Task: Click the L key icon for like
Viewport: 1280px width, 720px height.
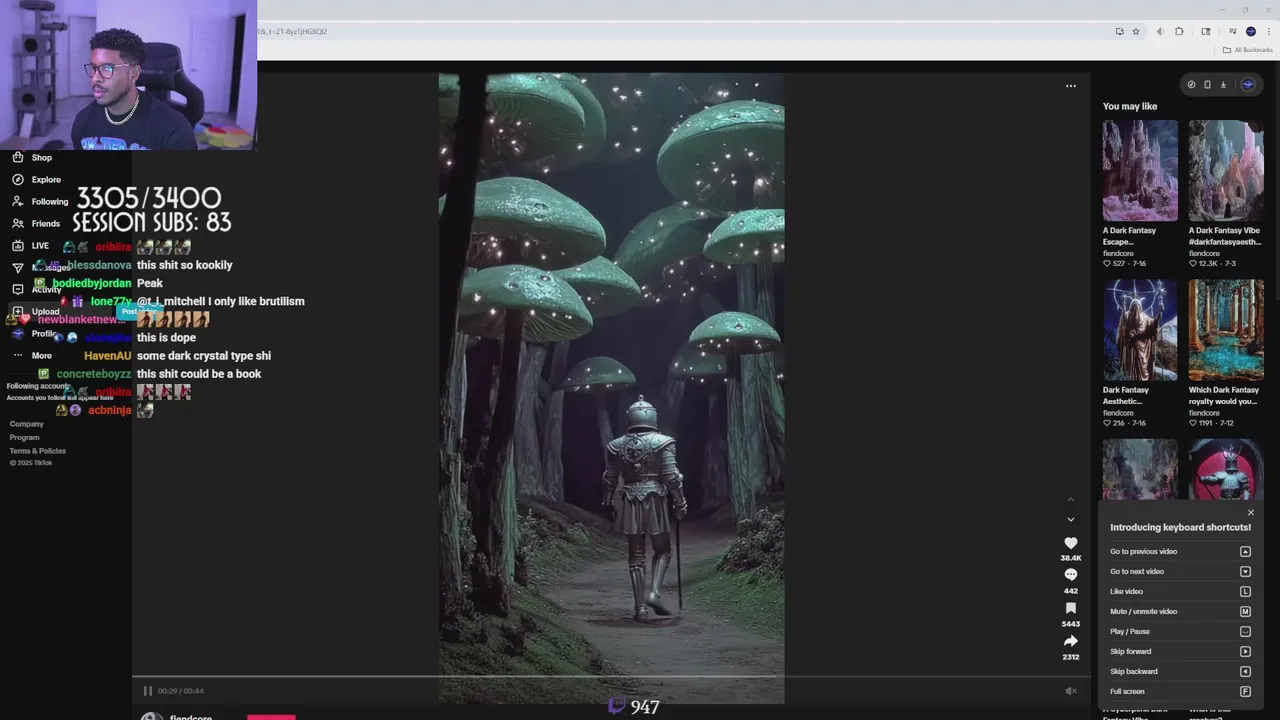Action: point(1245,591)
